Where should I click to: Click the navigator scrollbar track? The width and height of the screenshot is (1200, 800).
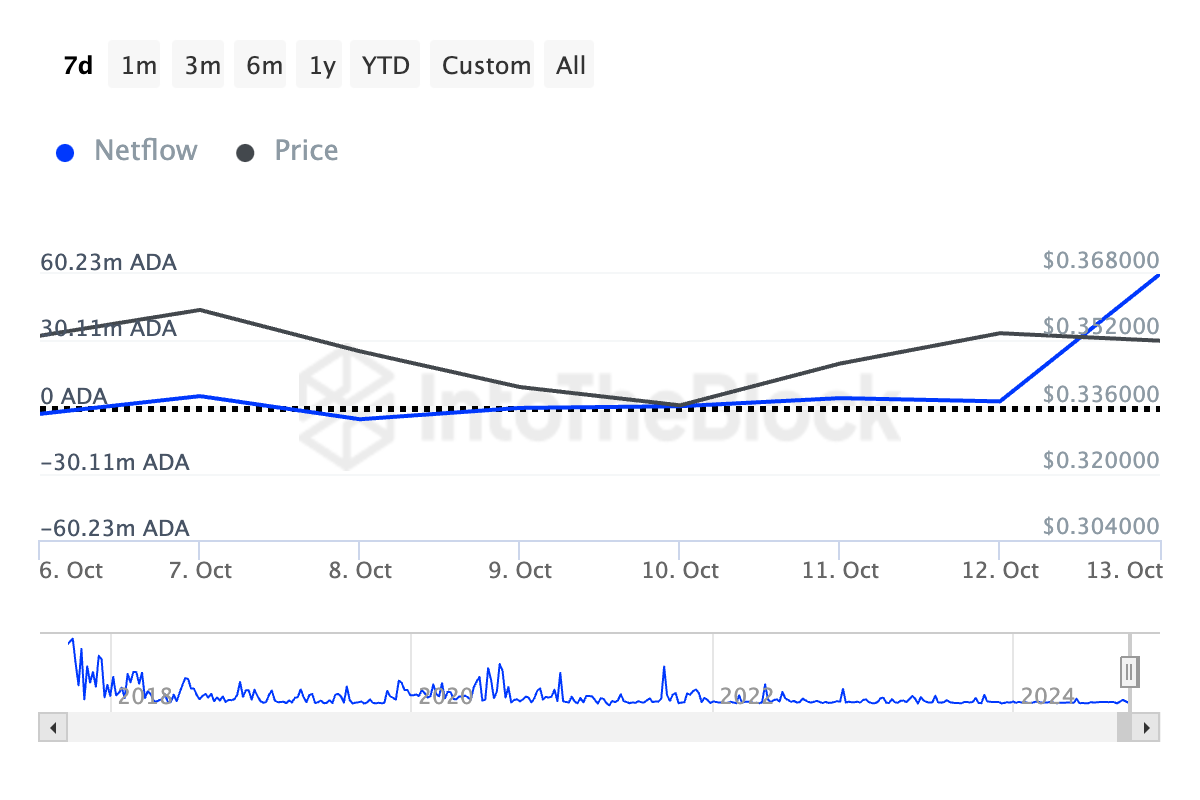pos(600,728)
